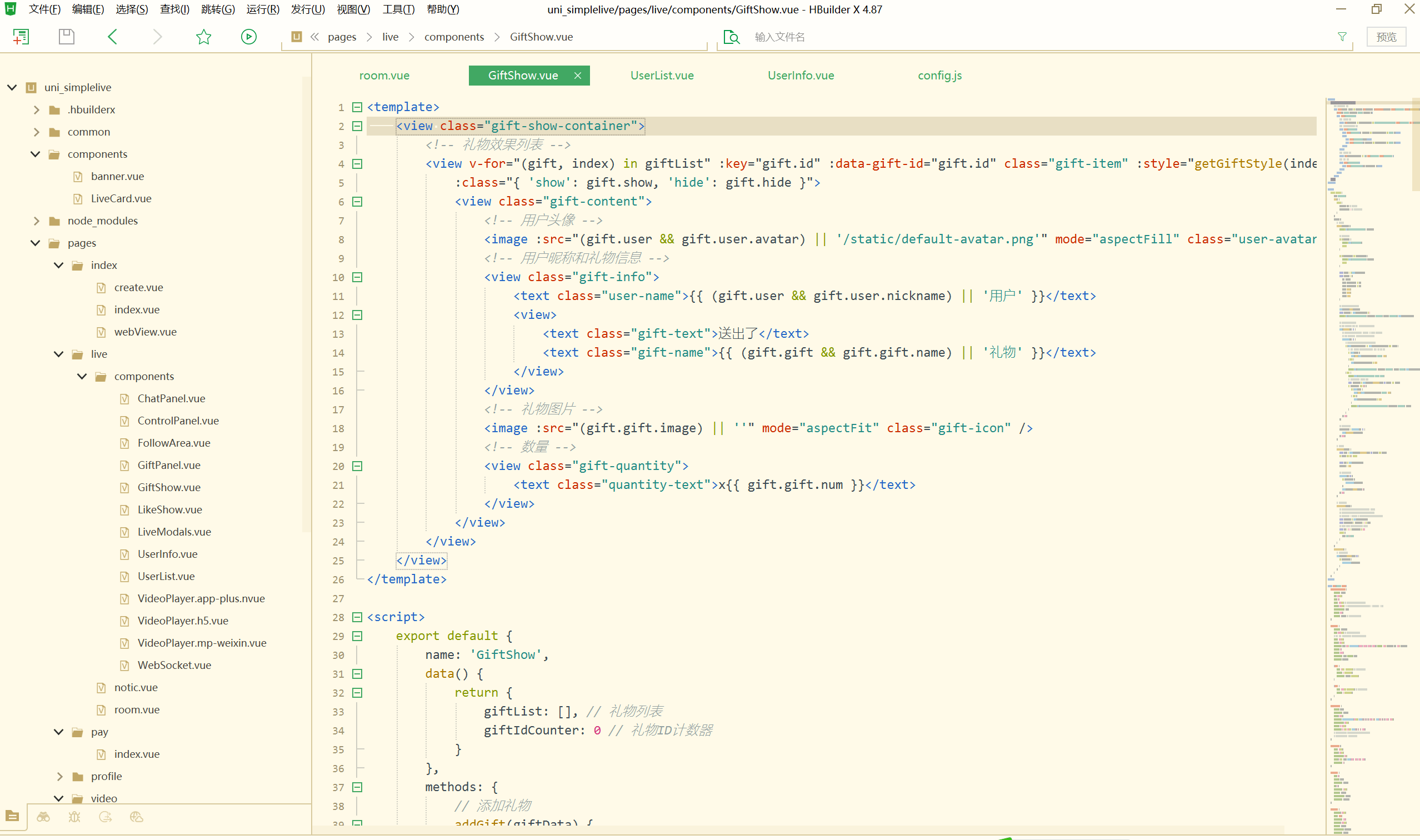Collapse the pages folder in tree
Image resolution: width=1420 pixels, height=840 pixels.
(35, 243)
